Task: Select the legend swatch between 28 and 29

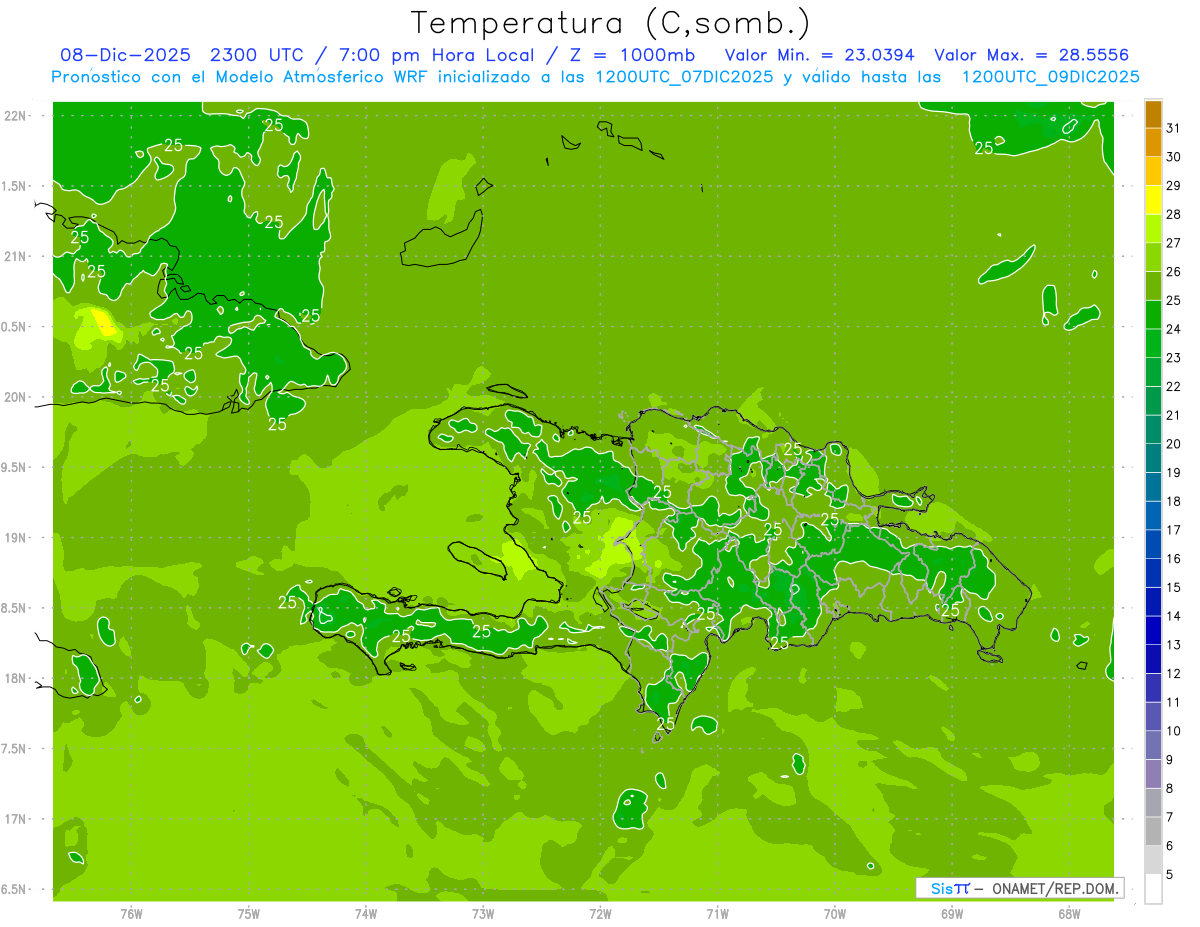Action: [1153, 200]
